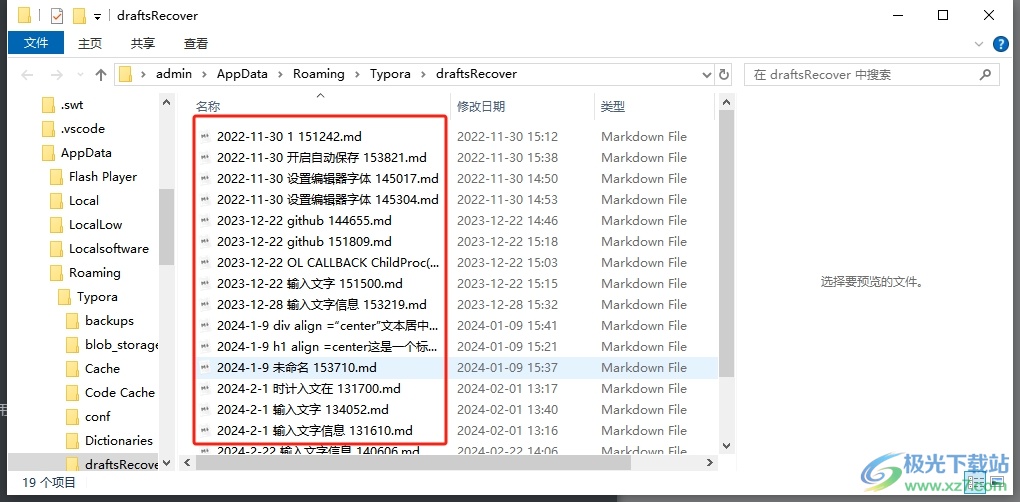The width and height of the screenshot is (1020, 502).
Task: Click Roaming in the address path
Action: 319,73
